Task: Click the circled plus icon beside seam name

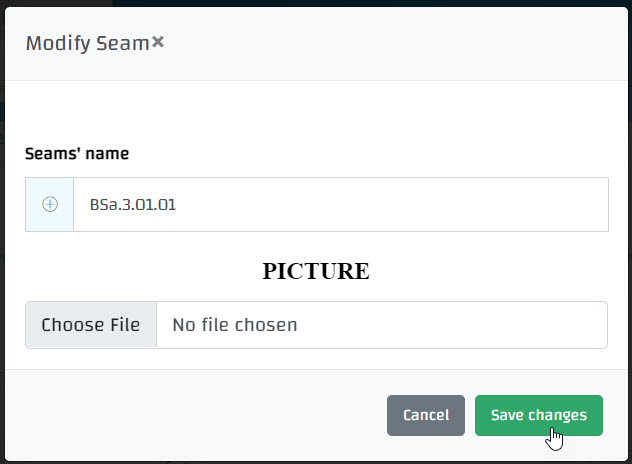Action: (x=50, y=204)
